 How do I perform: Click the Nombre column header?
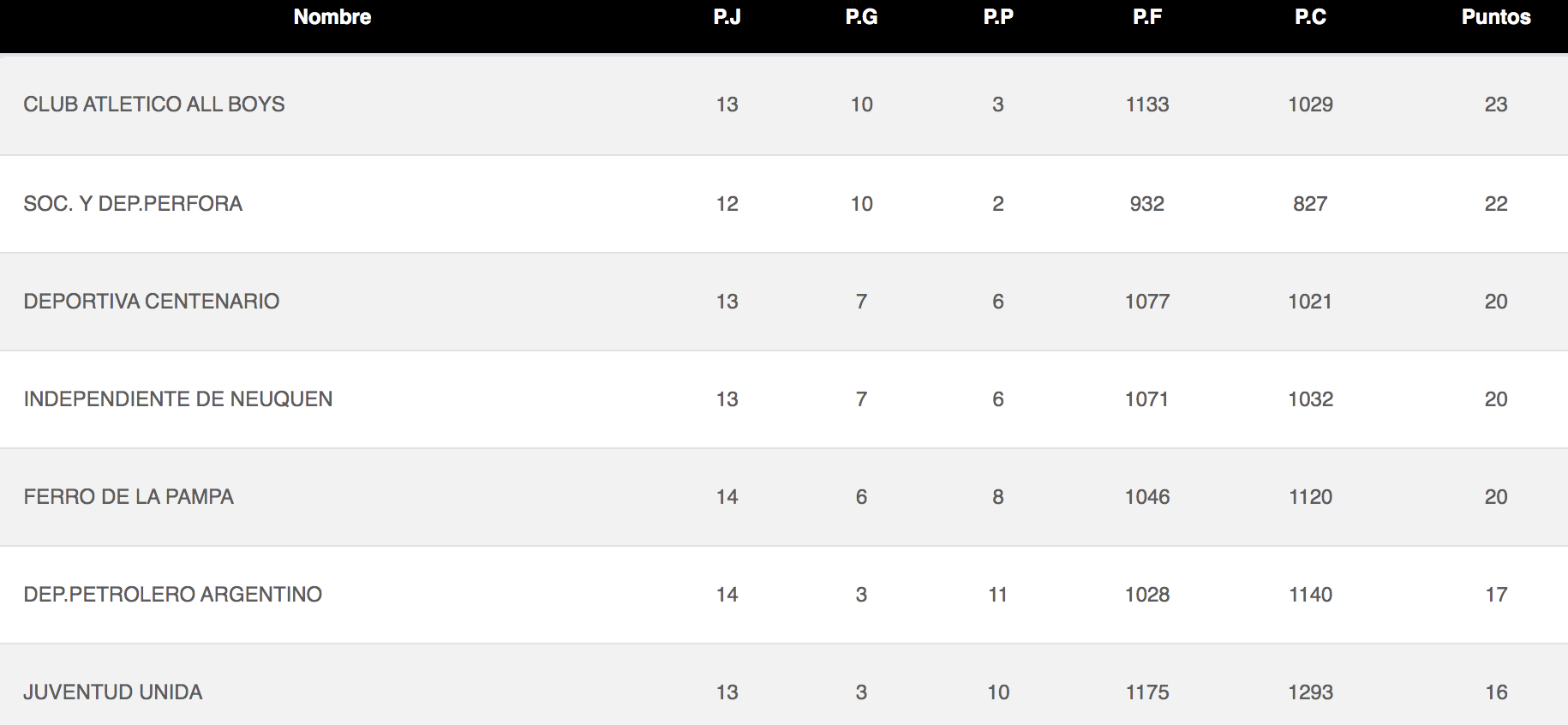[x=332, y=17]
